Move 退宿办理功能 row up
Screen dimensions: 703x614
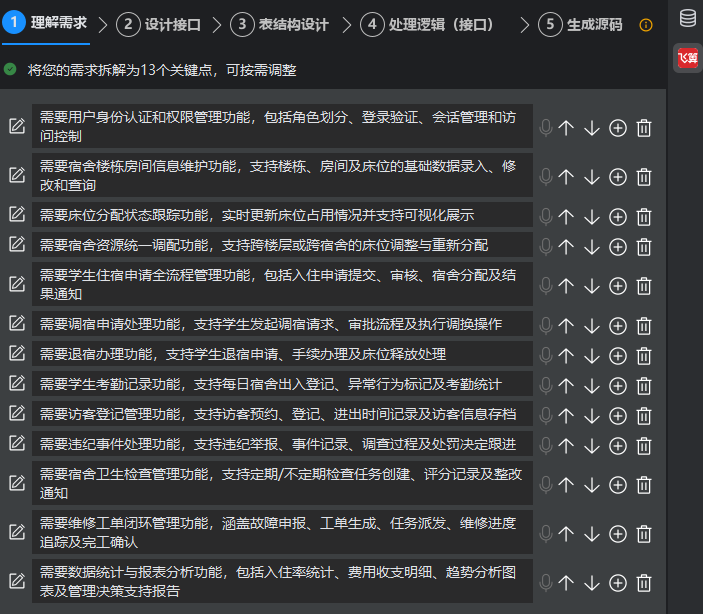pos(566,356)
